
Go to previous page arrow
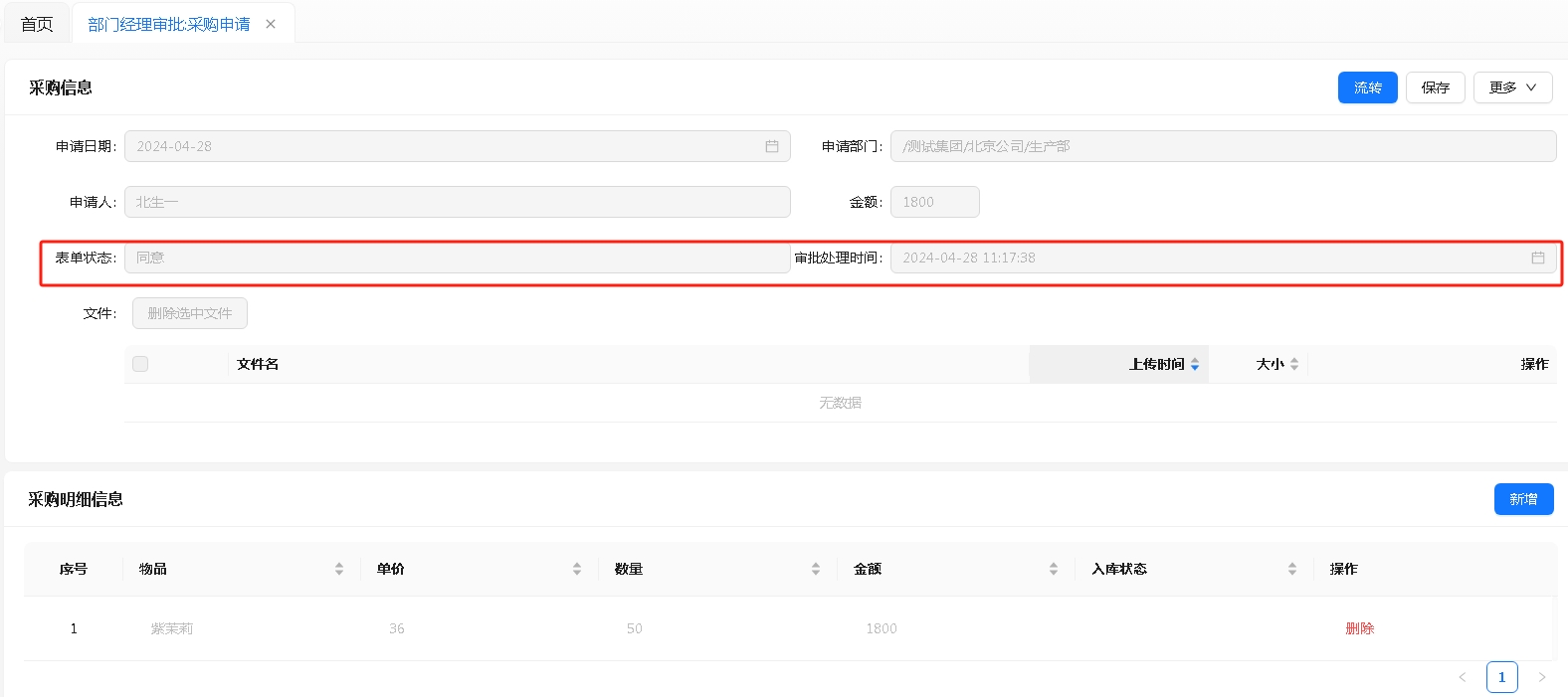1463,677
